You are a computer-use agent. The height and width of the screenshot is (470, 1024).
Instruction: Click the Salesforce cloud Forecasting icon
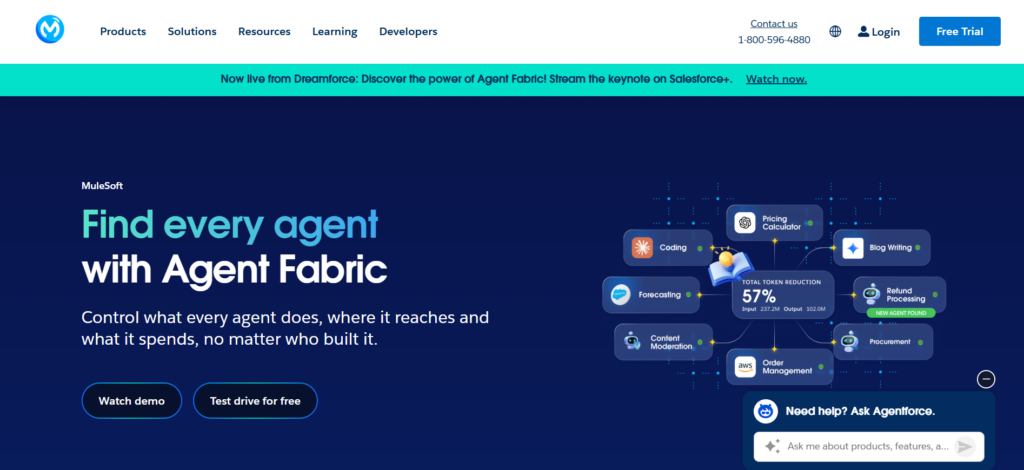coord(620,294)
